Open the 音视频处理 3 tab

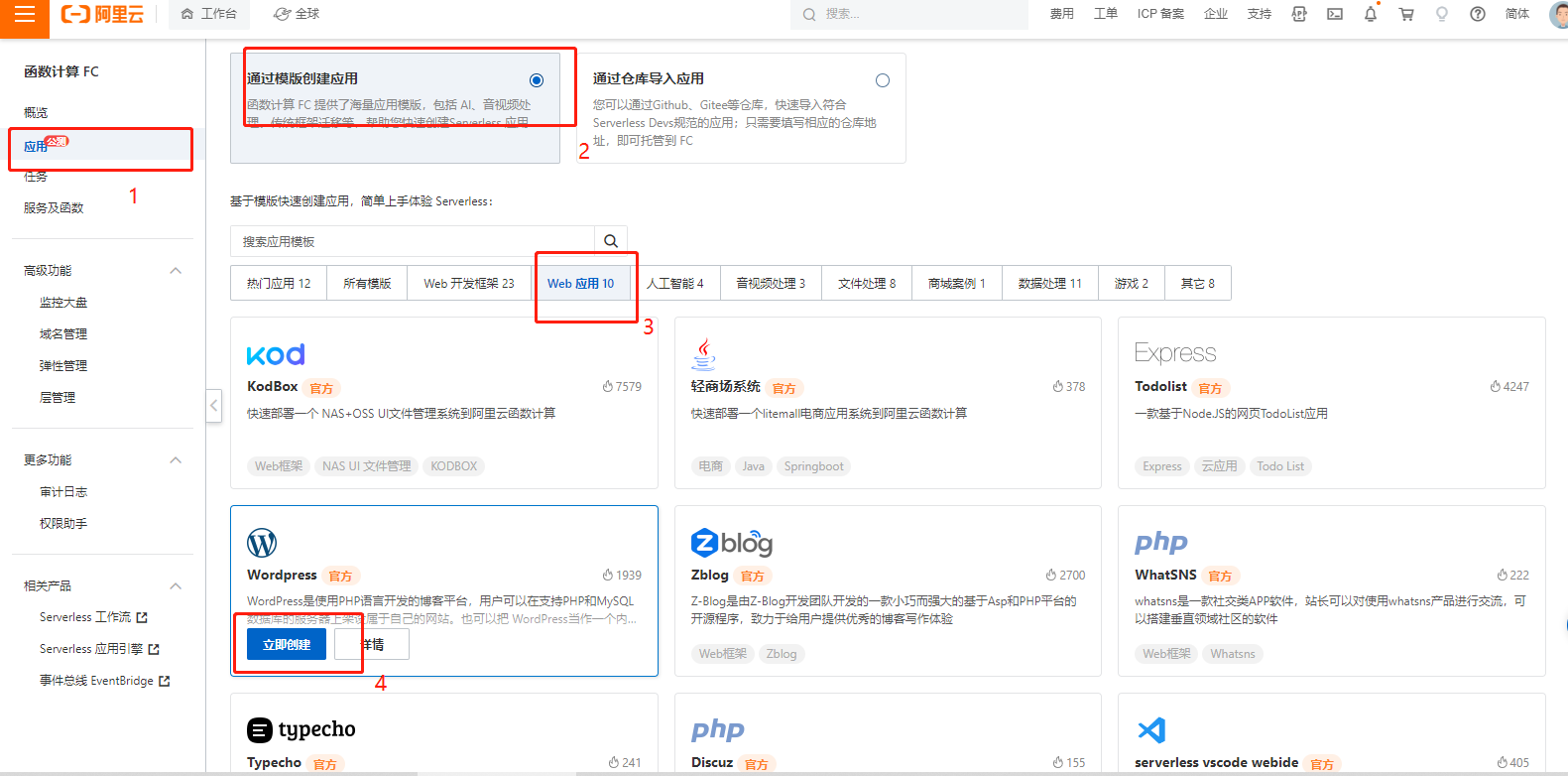[x=771, y=283]
